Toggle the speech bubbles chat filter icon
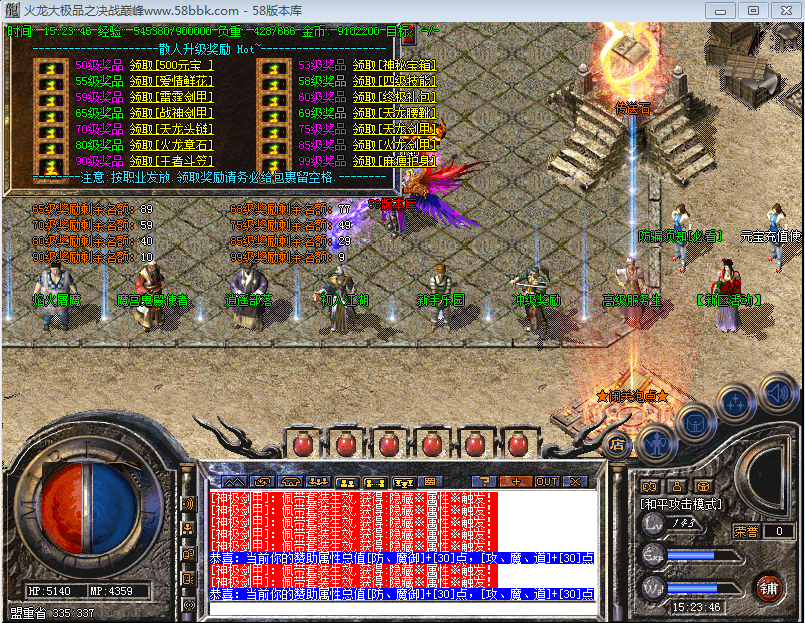The image size is (805, 623). coord(188,554)
